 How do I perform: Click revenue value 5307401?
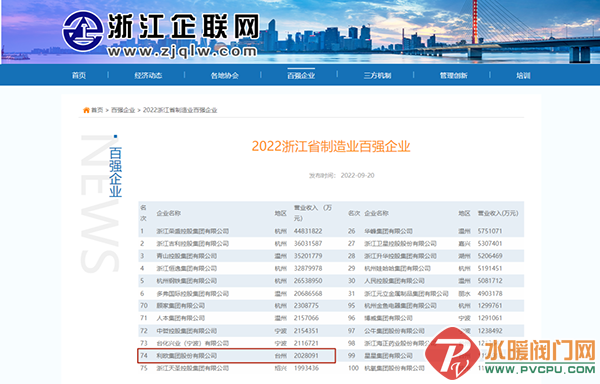pos(490,243)
